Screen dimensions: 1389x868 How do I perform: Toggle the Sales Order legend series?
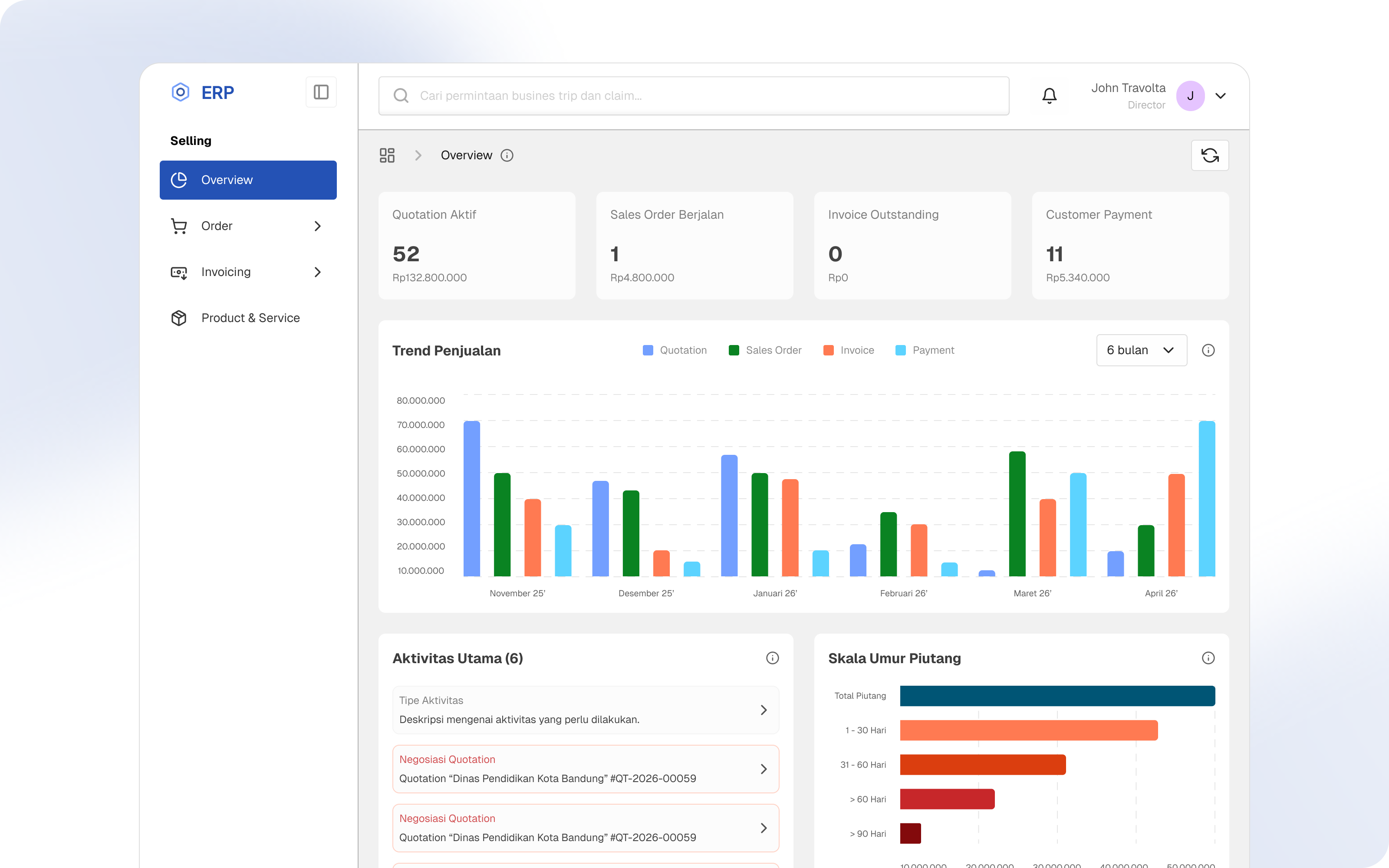765,350
